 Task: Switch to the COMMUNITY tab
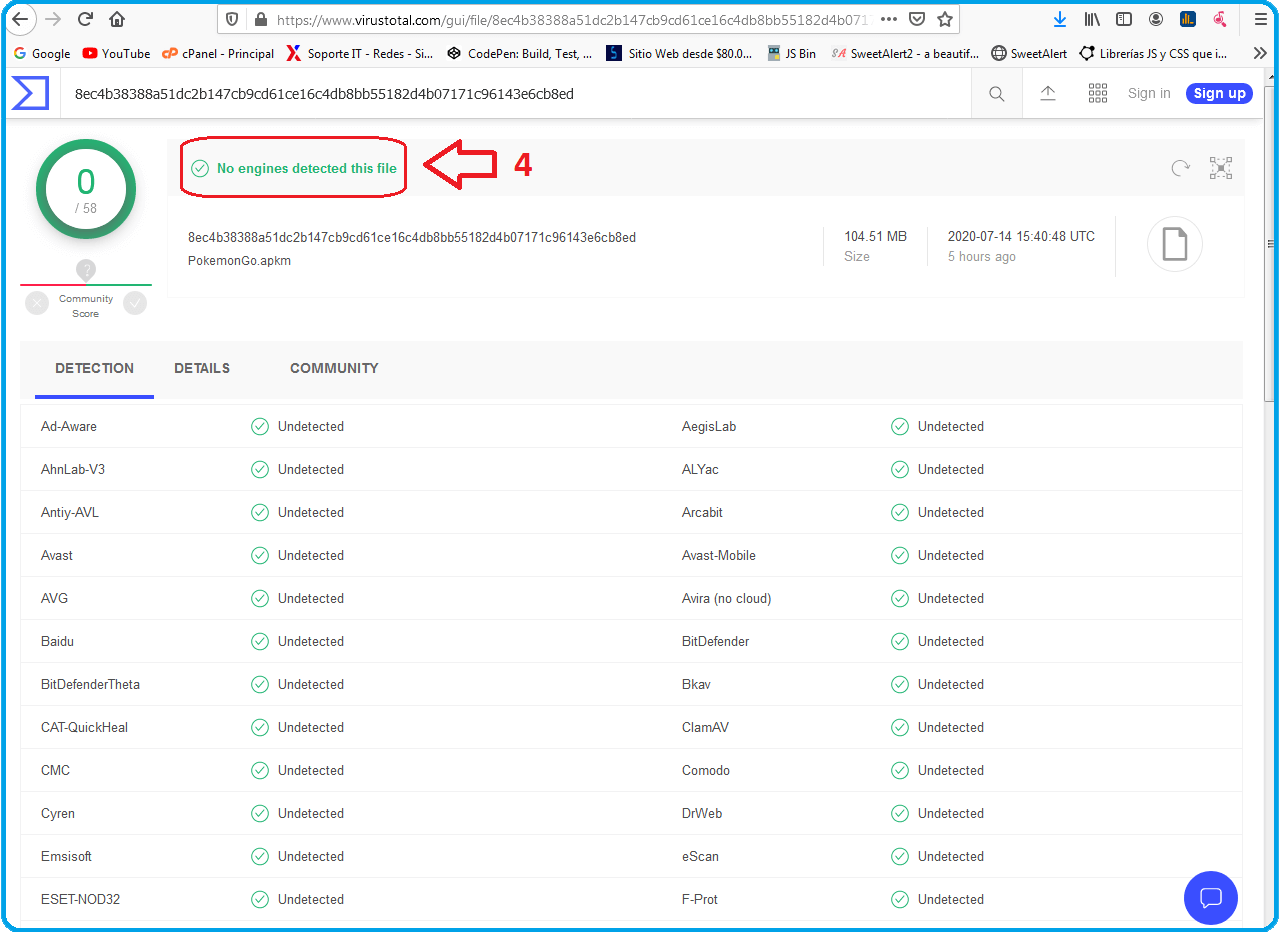[334, 368]
